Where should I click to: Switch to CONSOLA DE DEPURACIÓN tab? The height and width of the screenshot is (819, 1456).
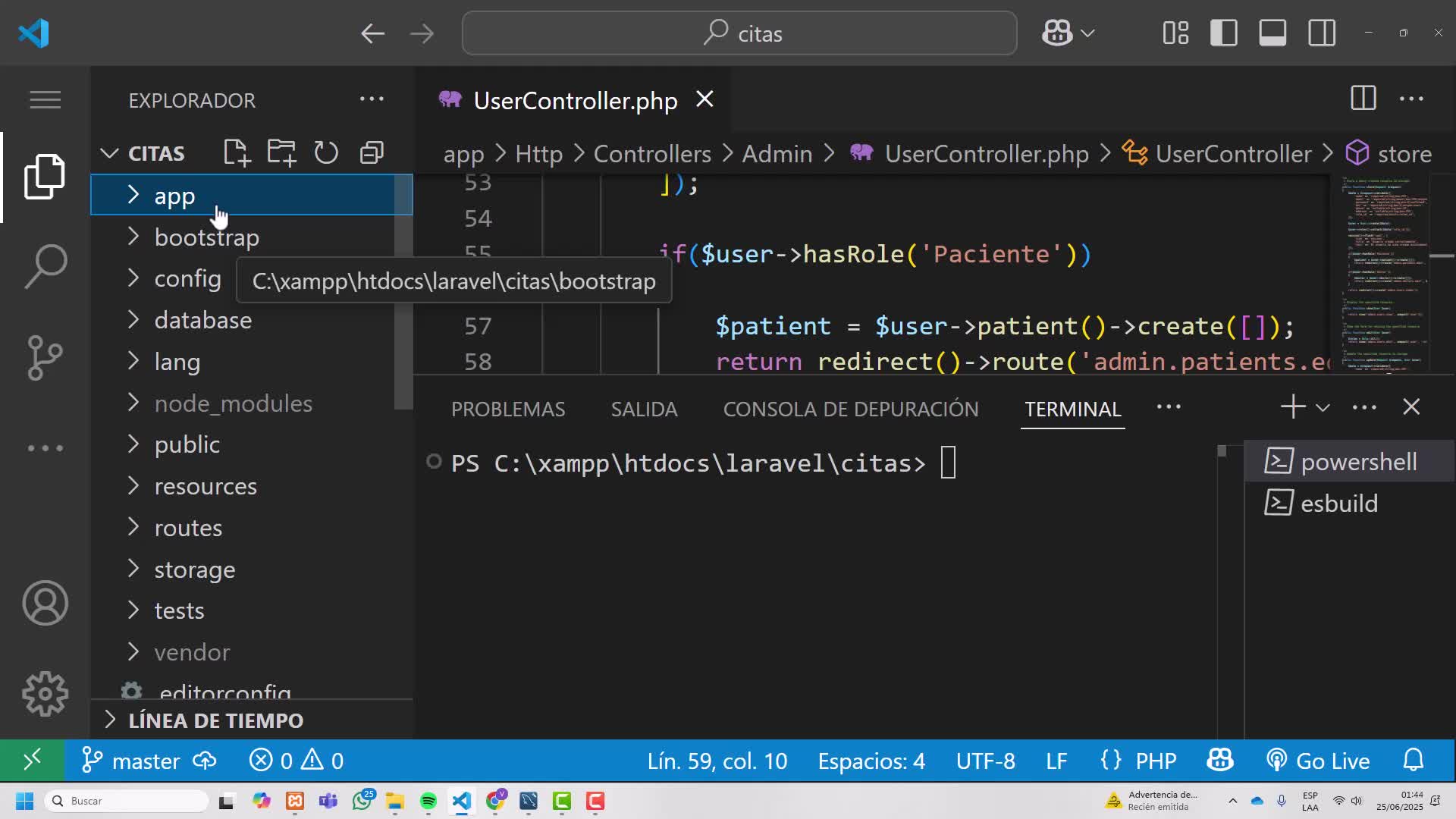click(851, 409)
